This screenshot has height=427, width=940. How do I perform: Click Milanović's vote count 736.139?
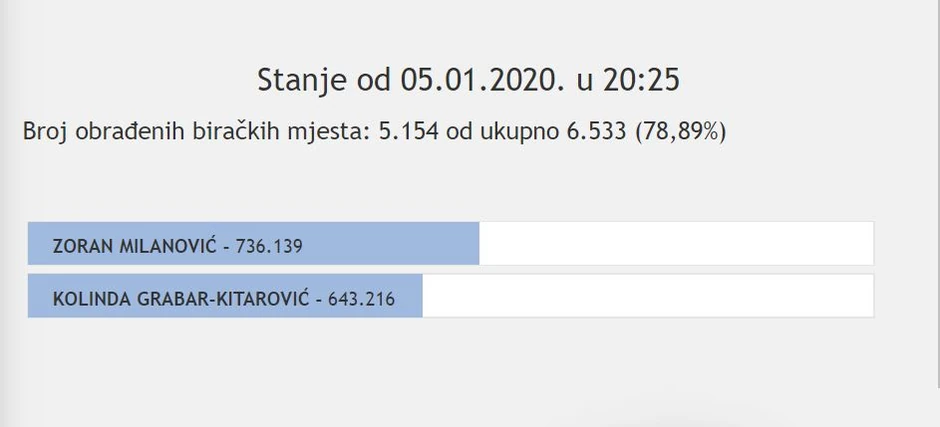click(x=269, y=245)
